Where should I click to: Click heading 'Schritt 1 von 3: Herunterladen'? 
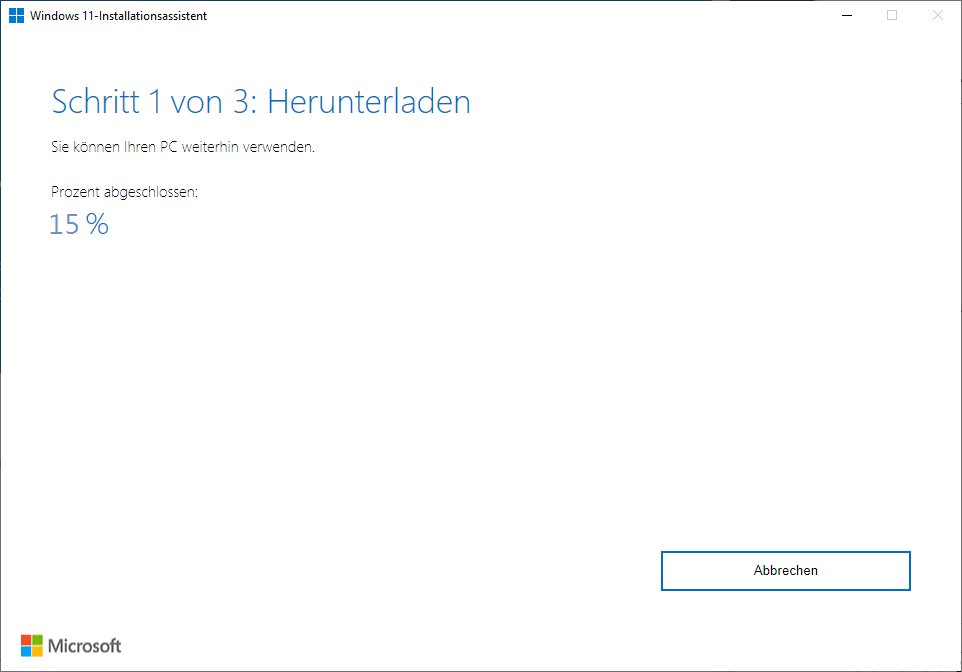point(261,102)
